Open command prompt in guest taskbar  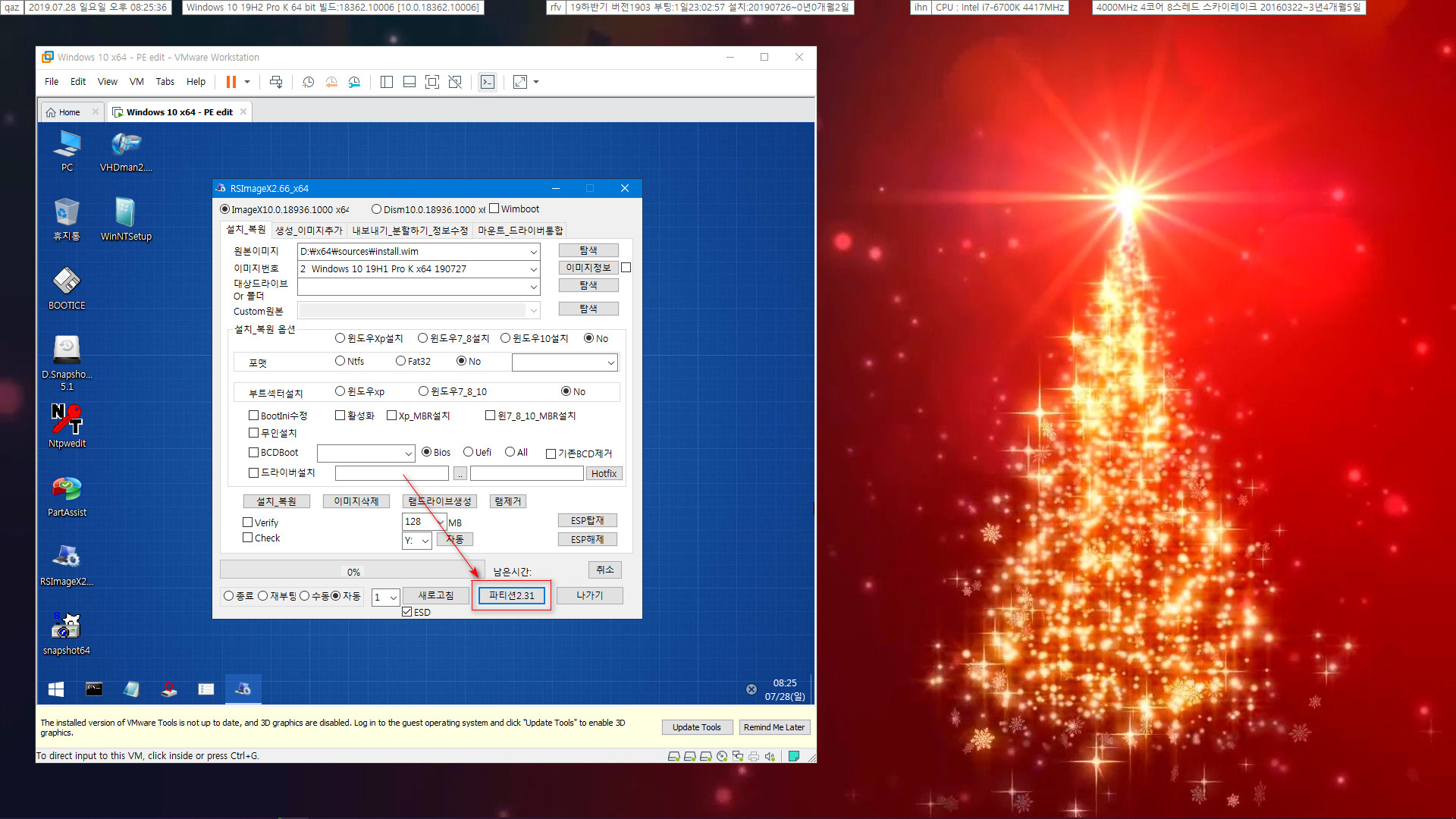(94, 689)
